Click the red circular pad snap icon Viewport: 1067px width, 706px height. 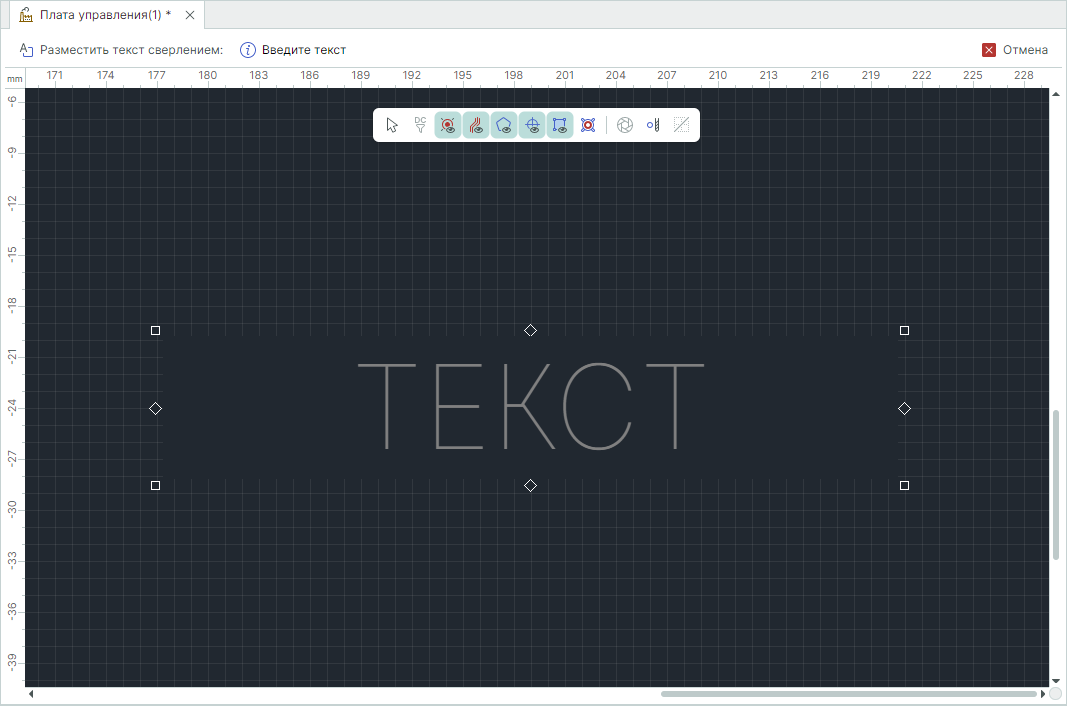[588, 125]
